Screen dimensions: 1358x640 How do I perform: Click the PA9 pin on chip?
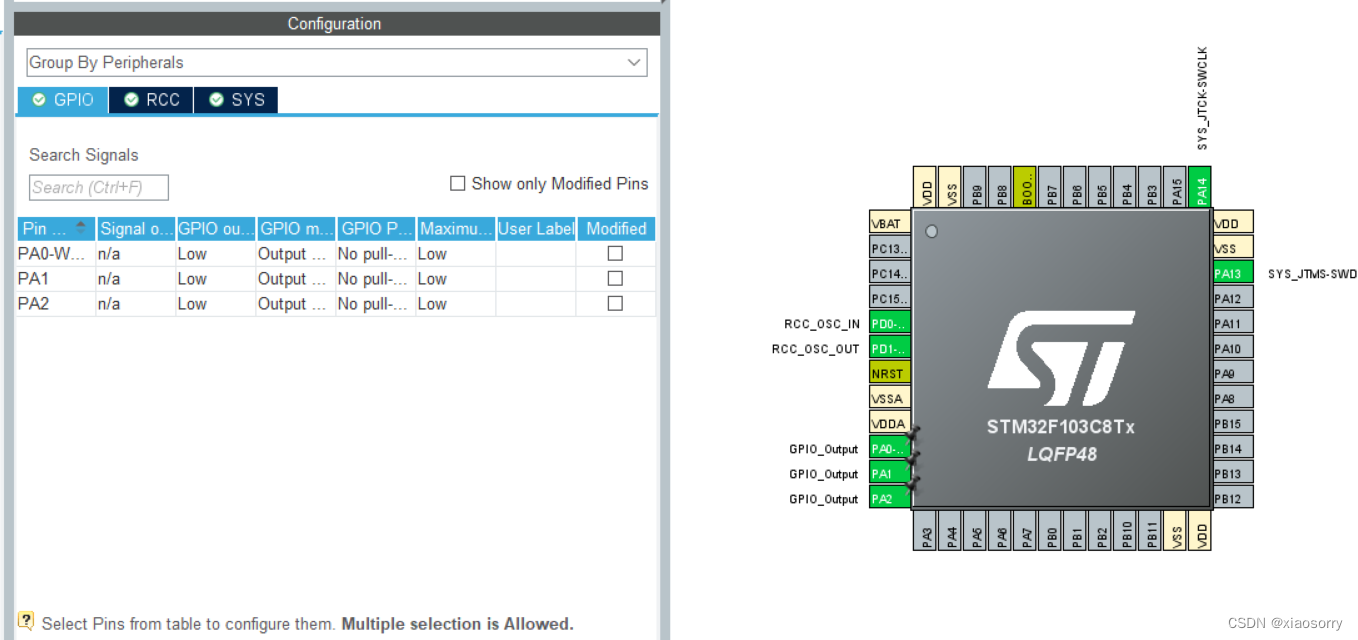click(x=1233, y=374)
